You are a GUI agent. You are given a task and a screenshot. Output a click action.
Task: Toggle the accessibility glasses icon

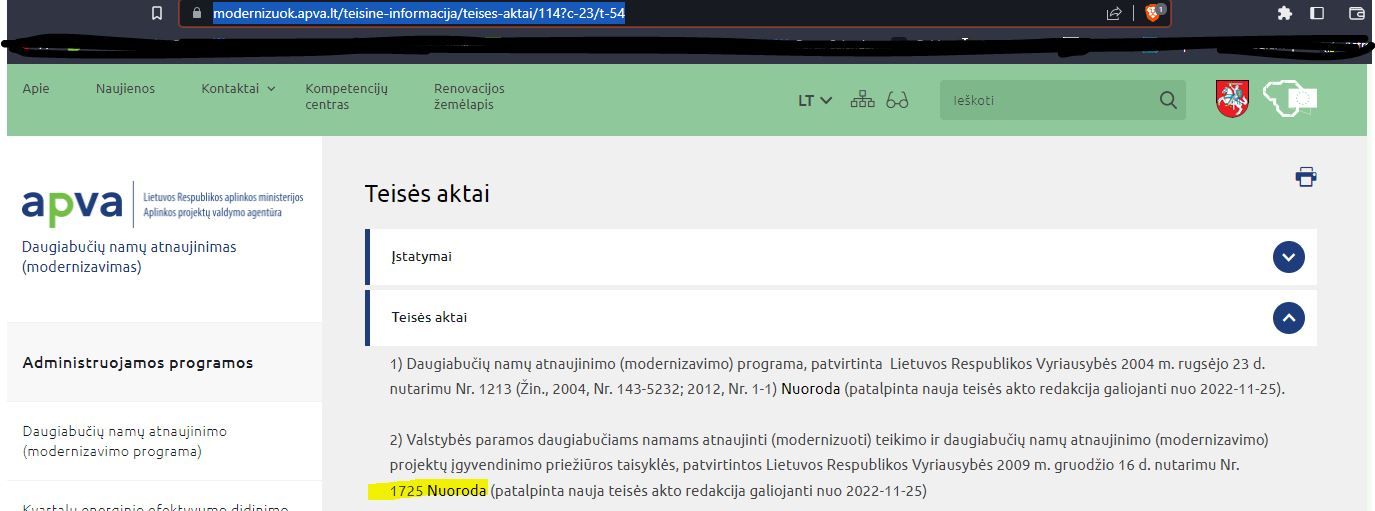[897, 100]
